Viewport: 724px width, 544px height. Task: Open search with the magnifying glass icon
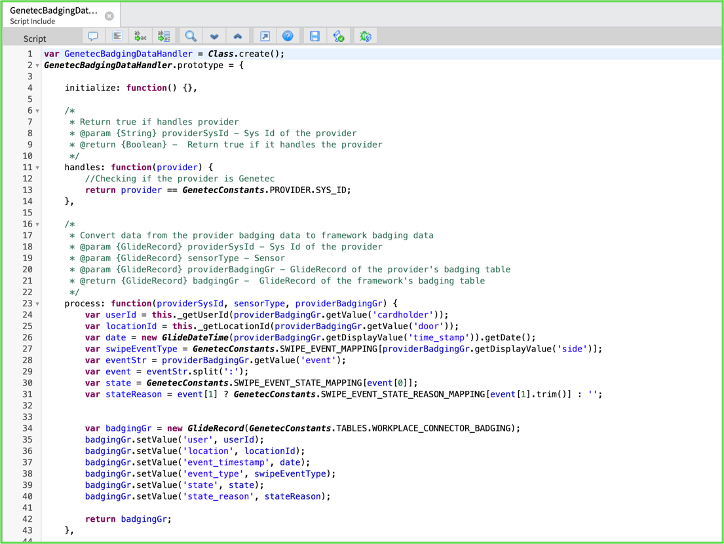pos(190,36)
